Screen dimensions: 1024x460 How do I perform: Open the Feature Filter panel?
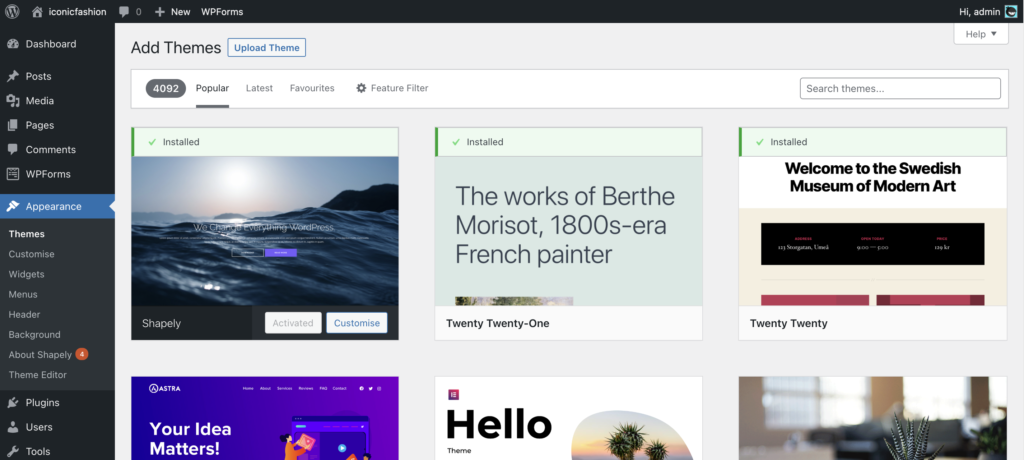pos(392,88)
